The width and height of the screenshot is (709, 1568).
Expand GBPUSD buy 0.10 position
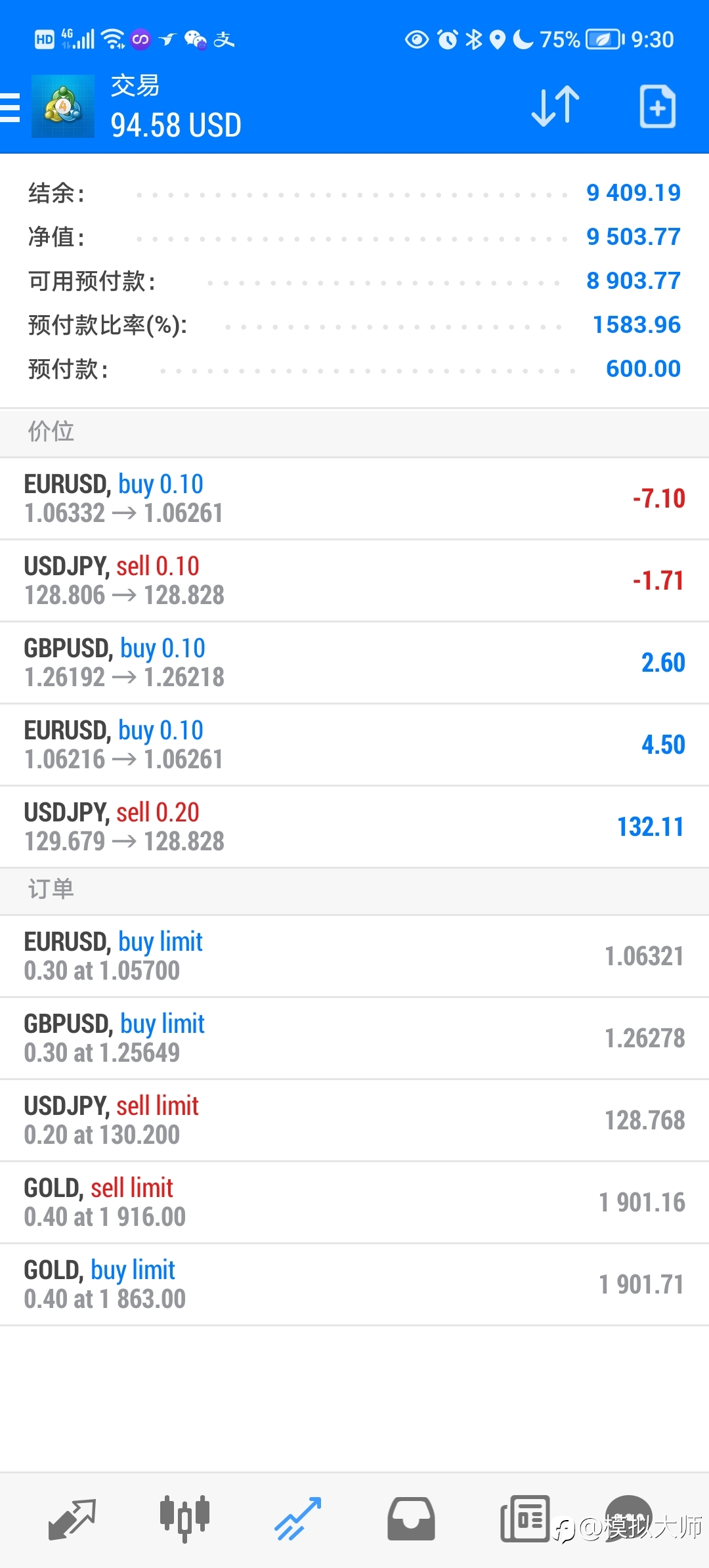point(354,663)
